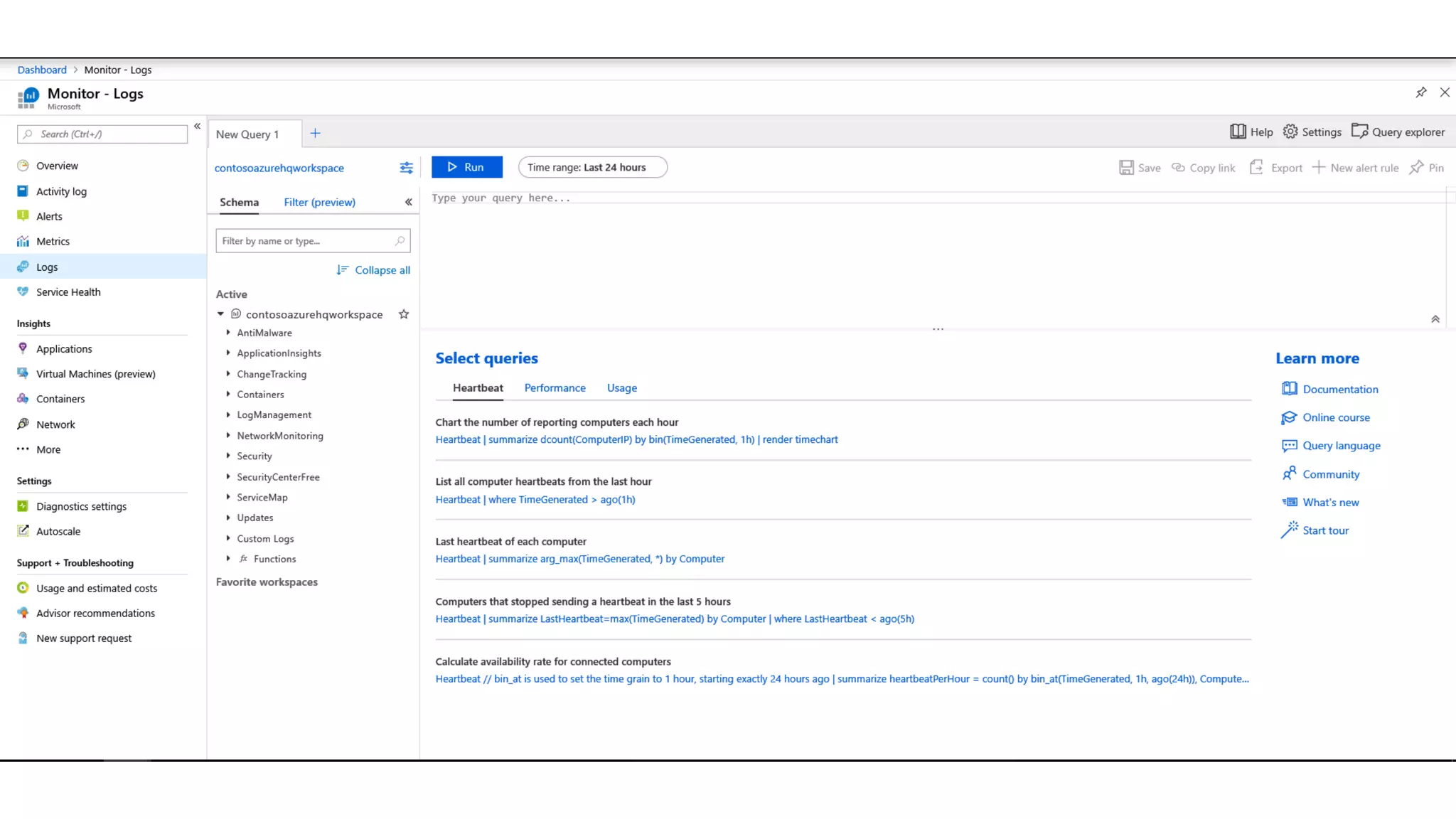Favorite contosoazurehqworkspace with the star icon
Image resolution: width=1456 pixels, height=819 pixels.
[x=404, y=314]
